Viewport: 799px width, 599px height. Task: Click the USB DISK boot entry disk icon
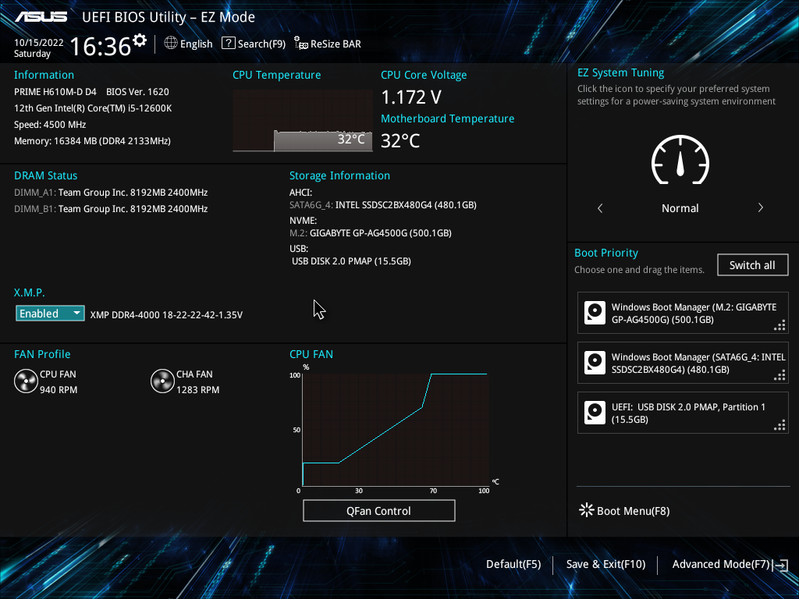click(595, 413)
